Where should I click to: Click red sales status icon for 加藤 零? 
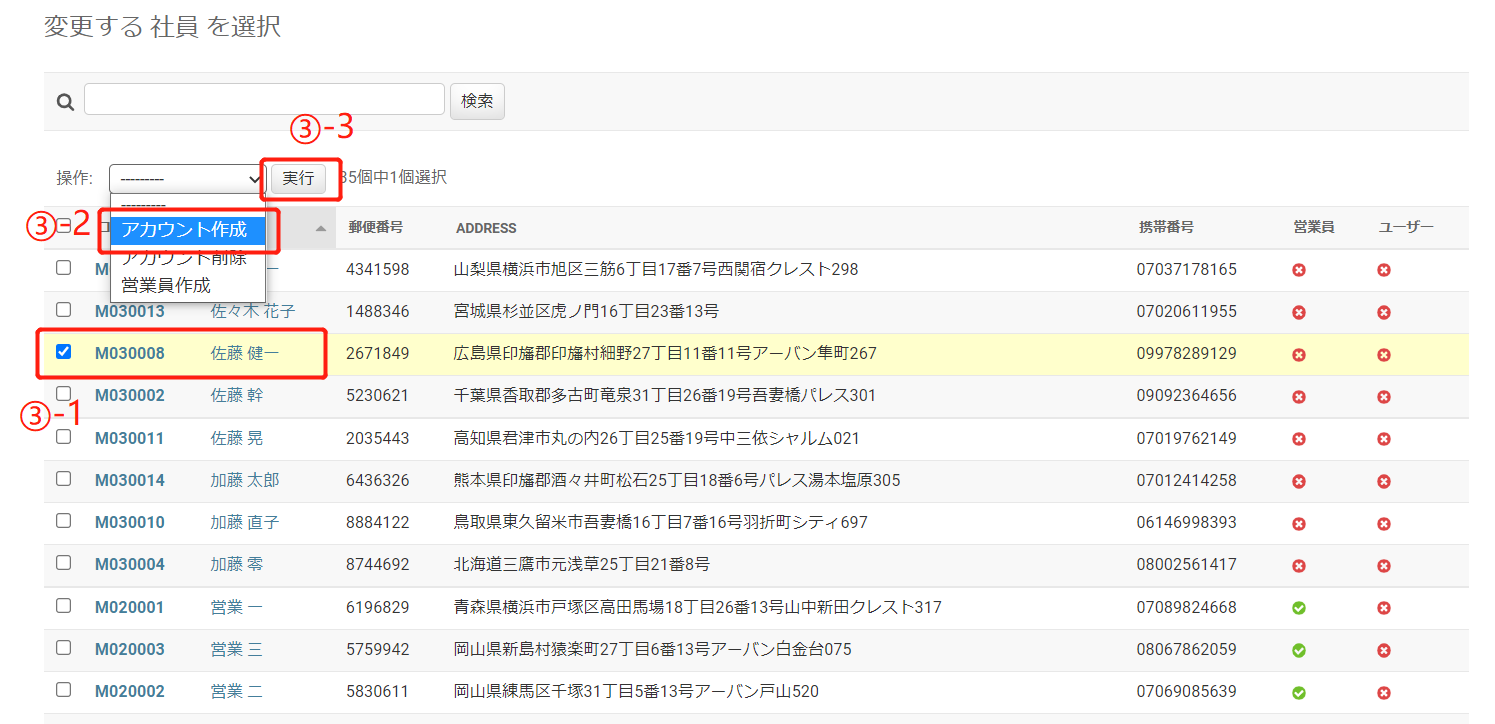coord(1299,566)
